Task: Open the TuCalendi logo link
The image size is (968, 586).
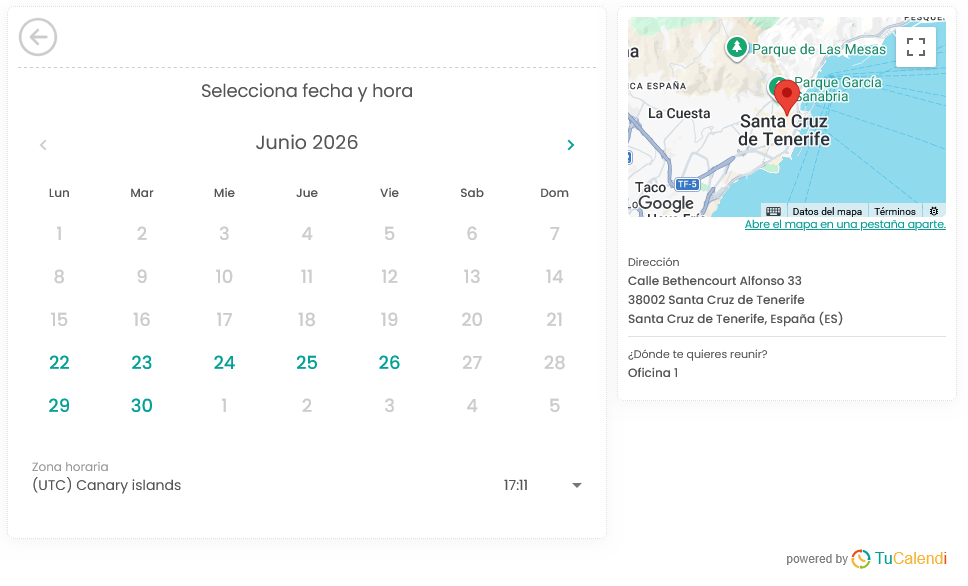Action: [899, 558]
